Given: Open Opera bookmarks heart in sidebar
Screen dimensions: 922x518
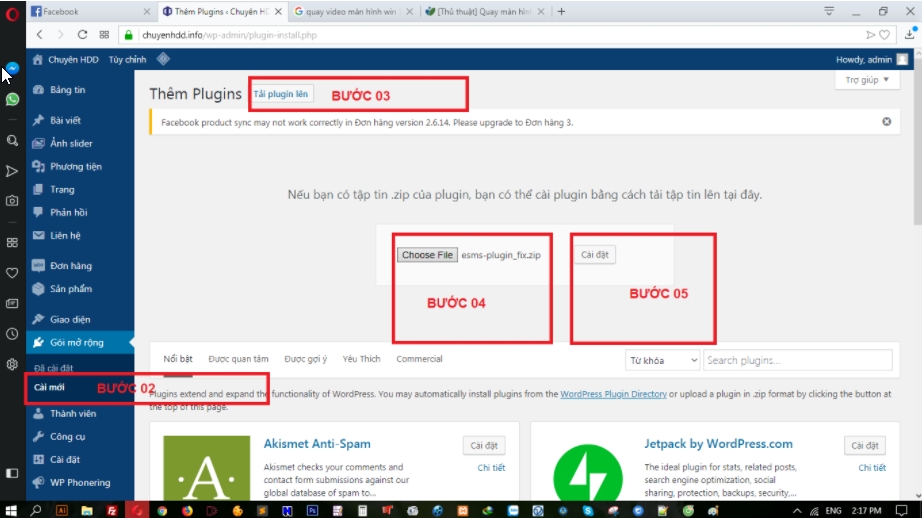Looking at the screenshot, I should click(12, 272).
